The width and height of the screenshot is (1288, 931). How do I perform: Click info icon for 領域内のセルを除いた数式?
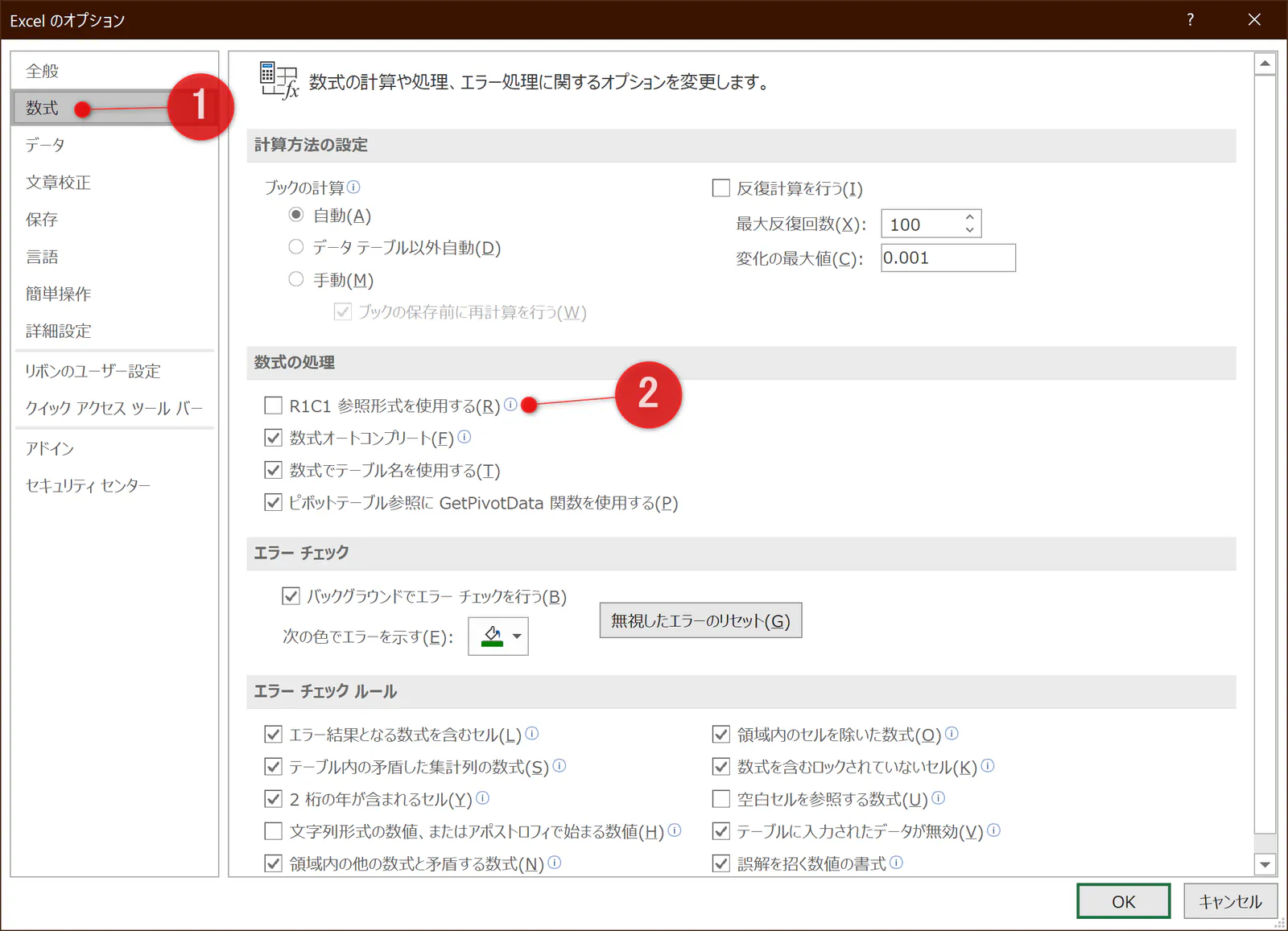(952, 733)
